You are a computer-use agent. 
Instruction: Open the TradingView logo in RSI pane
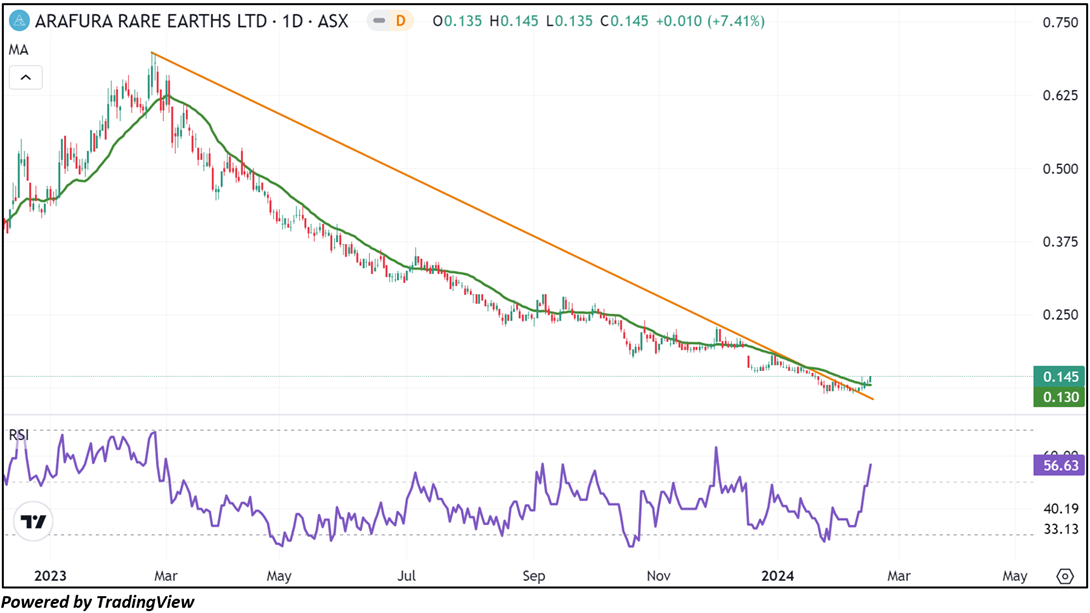pos(33,521)
